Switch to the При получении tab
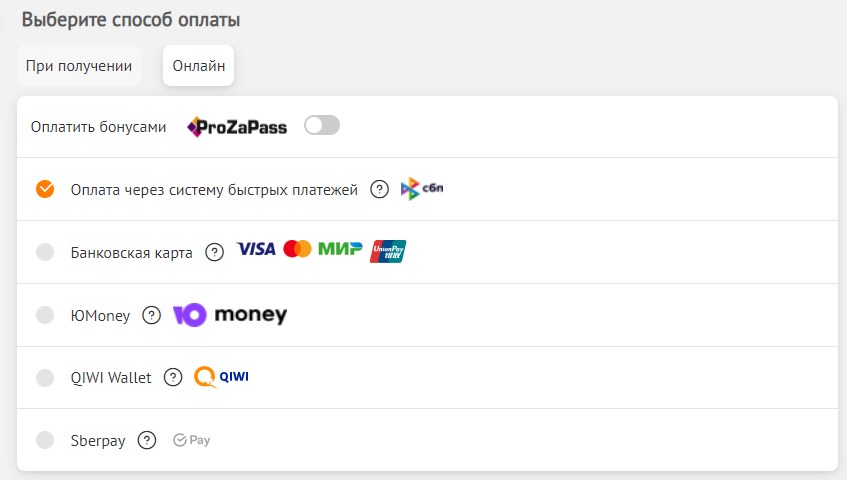The width and height of the screenshot is (847, 480). (x=79, y=66)
